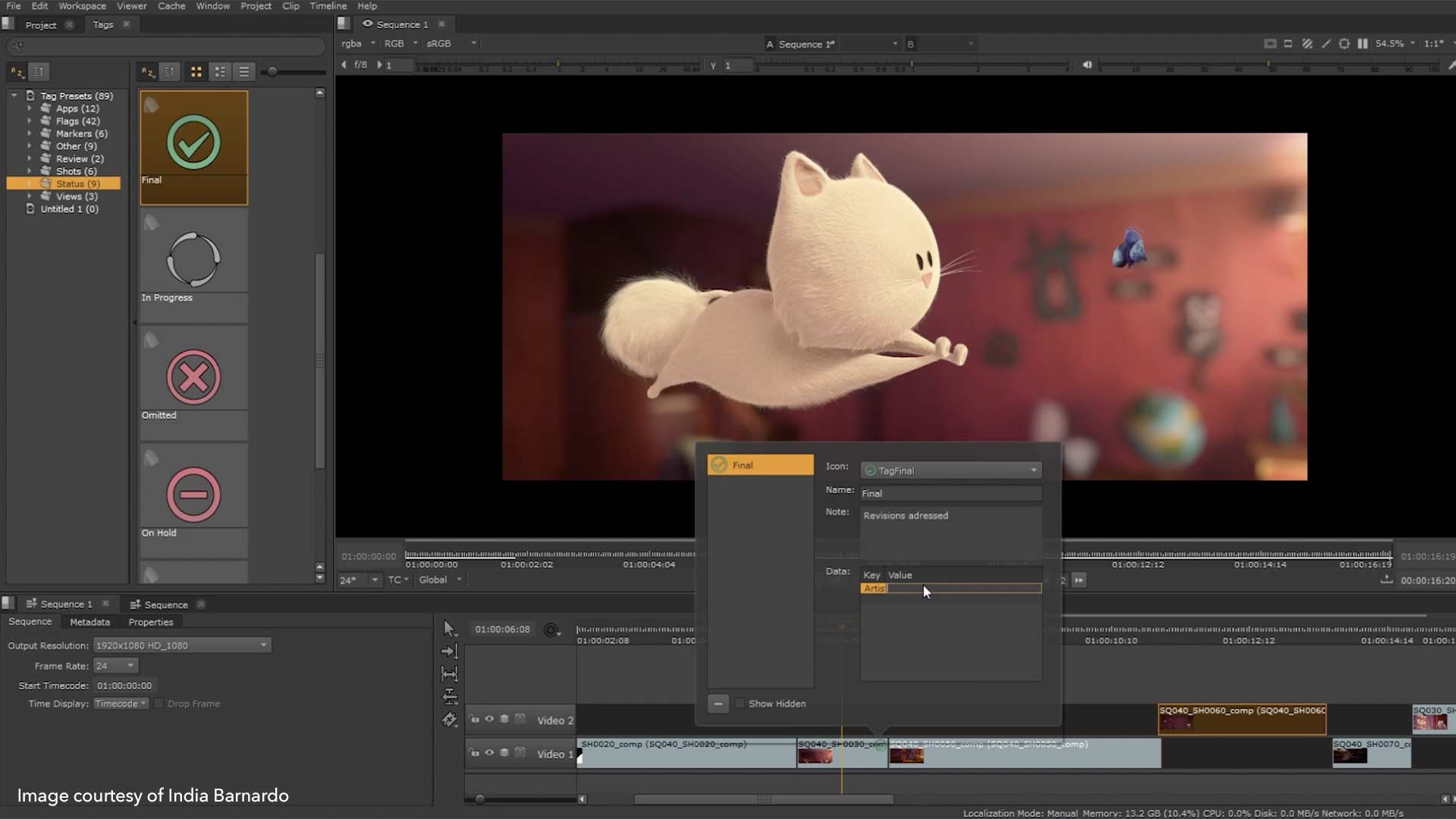Select the Shots (6) tag folder
The width and height of the screenshot is (1456, 819).
76,171
